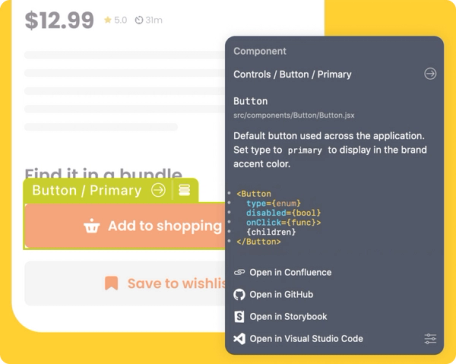Open in Visual Studio Code
The height and width of the screenshot is (364, 456).
[306, 339]
